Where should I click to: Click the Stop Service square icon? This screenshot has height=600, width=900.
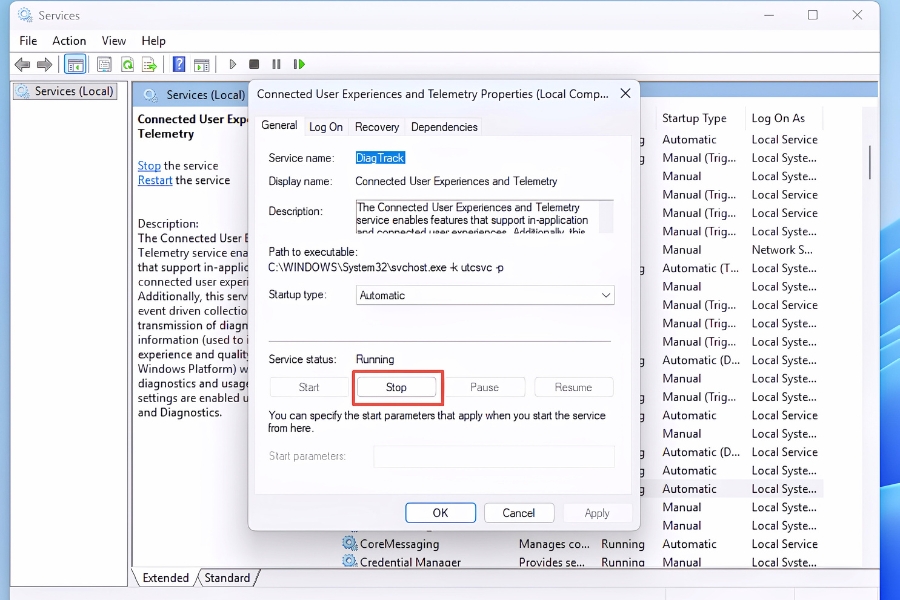[254, 64]
